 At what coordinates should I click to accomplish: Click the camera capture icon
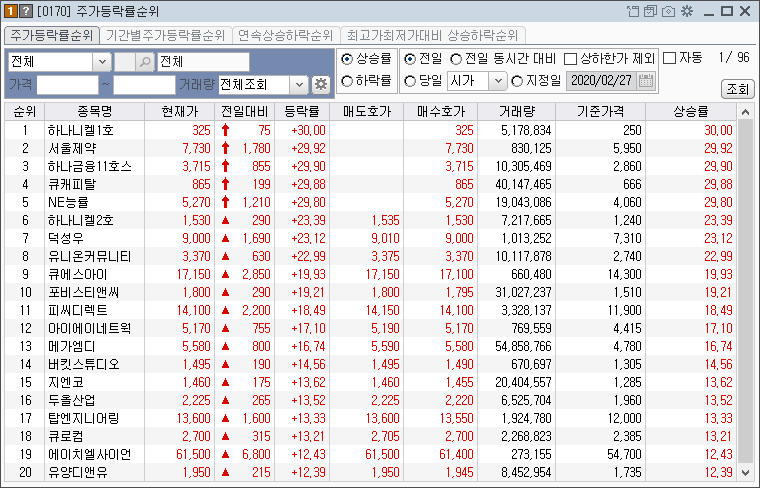[668, 11]
